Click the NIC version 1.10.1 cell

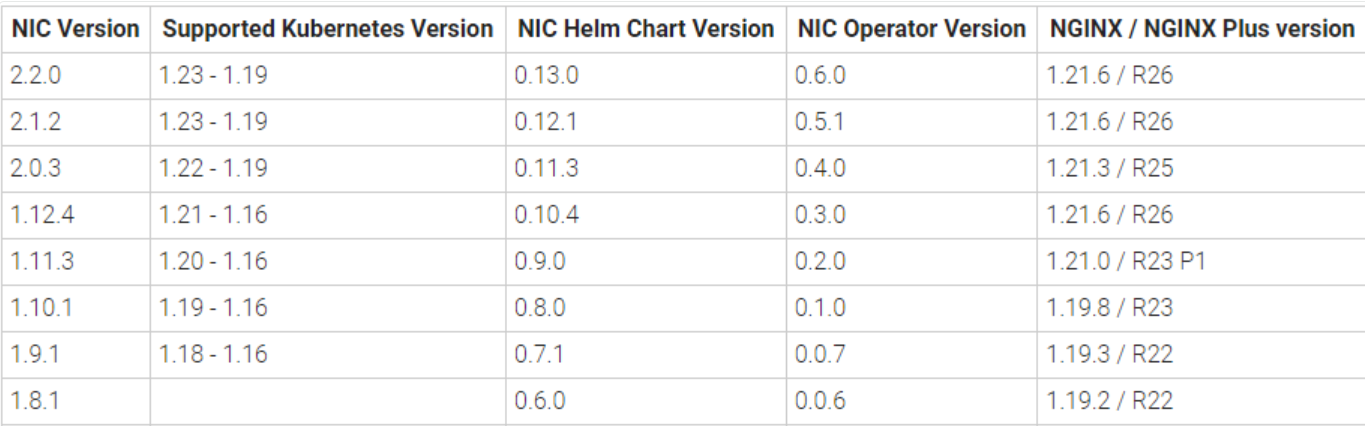(x=40, y=308)
